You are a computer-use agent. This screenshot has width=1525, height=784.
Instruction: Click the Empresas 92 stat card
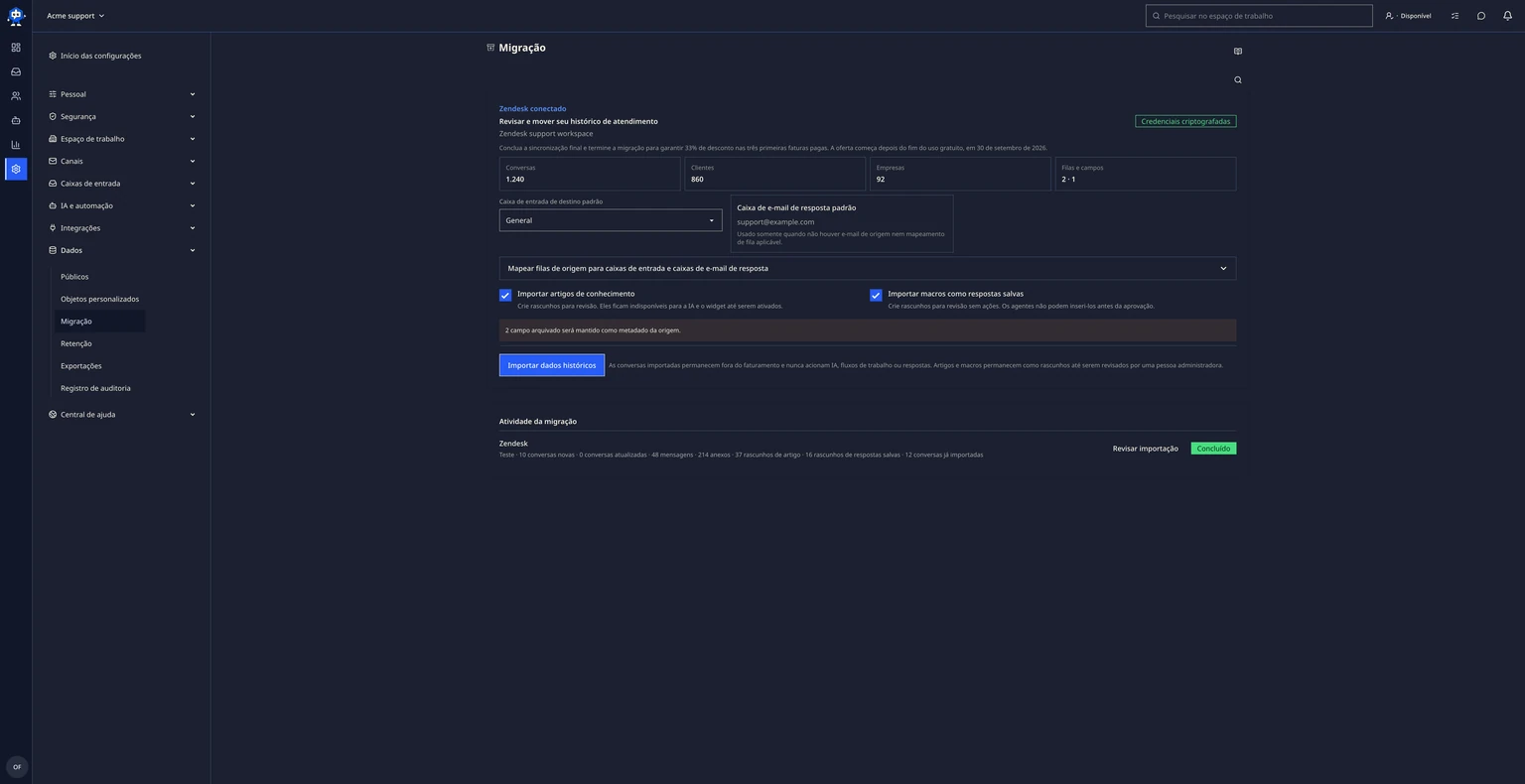pyautogui.click(x=960, y=174)
